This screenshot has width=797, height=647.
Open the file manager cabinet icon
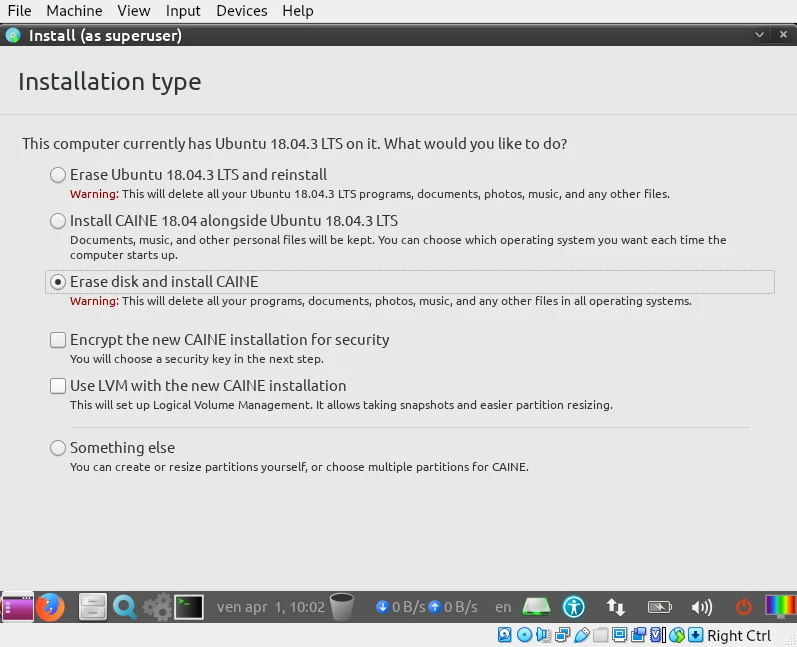point(93,606)
